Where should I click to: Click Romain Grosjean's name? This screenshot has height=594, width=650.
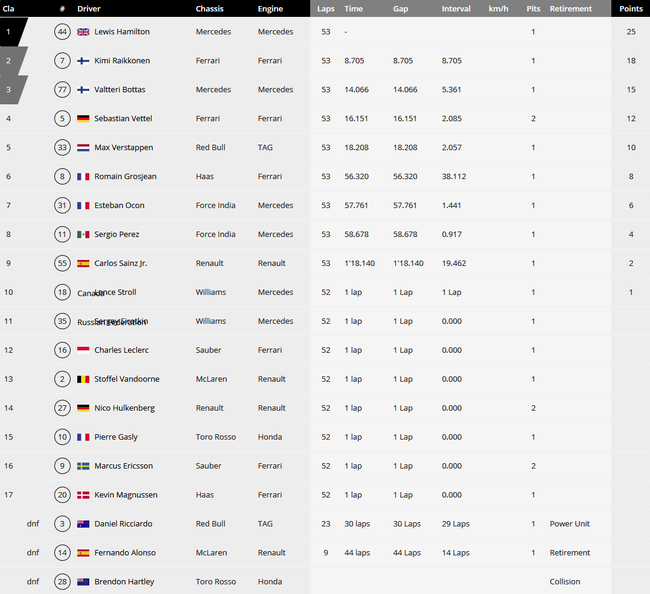coord(125,177)
